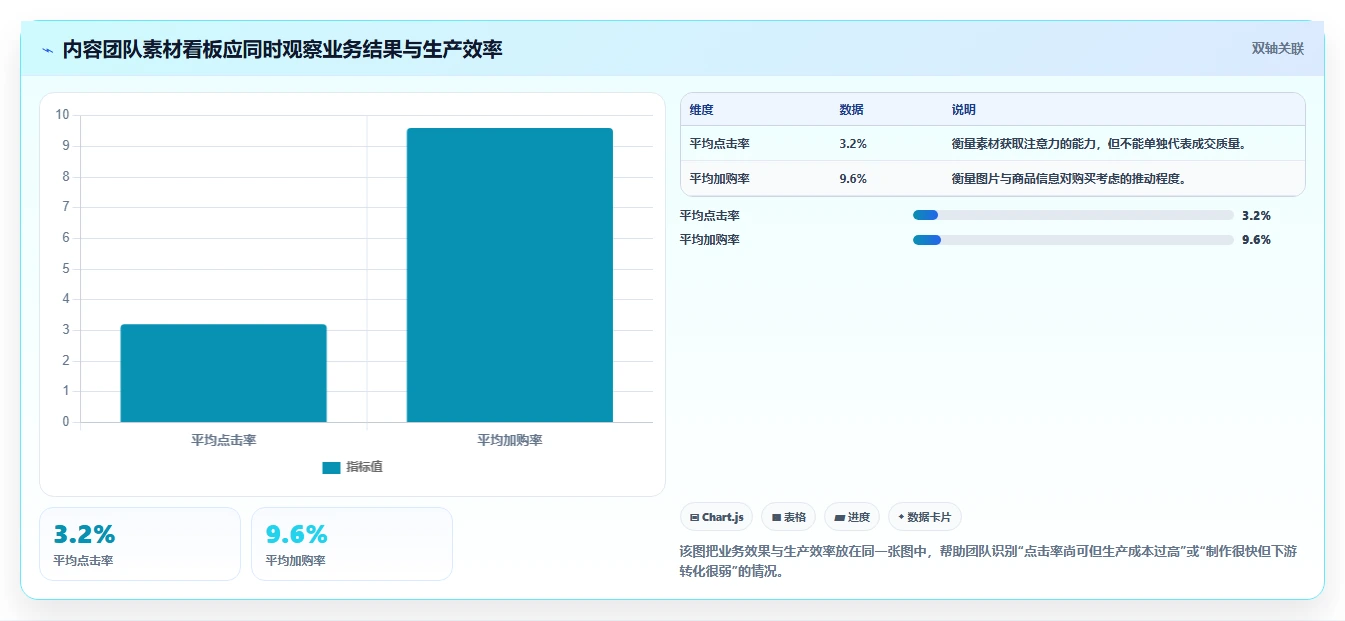Click the 平均加购率 x-axis label
The width and height of the screenshot is (1345, 621).
pos(509,440)
